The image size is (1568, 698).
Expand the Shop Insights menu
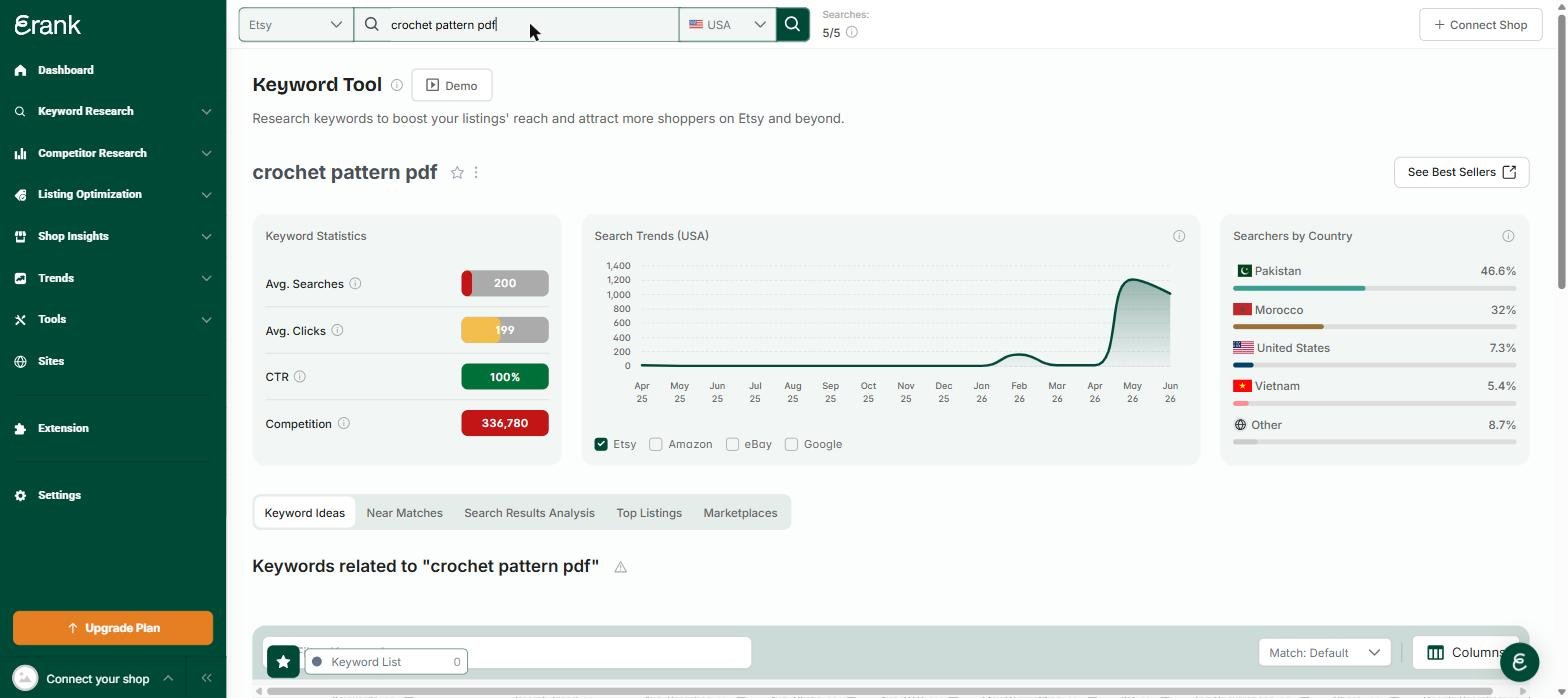click(x=206, y=236)
